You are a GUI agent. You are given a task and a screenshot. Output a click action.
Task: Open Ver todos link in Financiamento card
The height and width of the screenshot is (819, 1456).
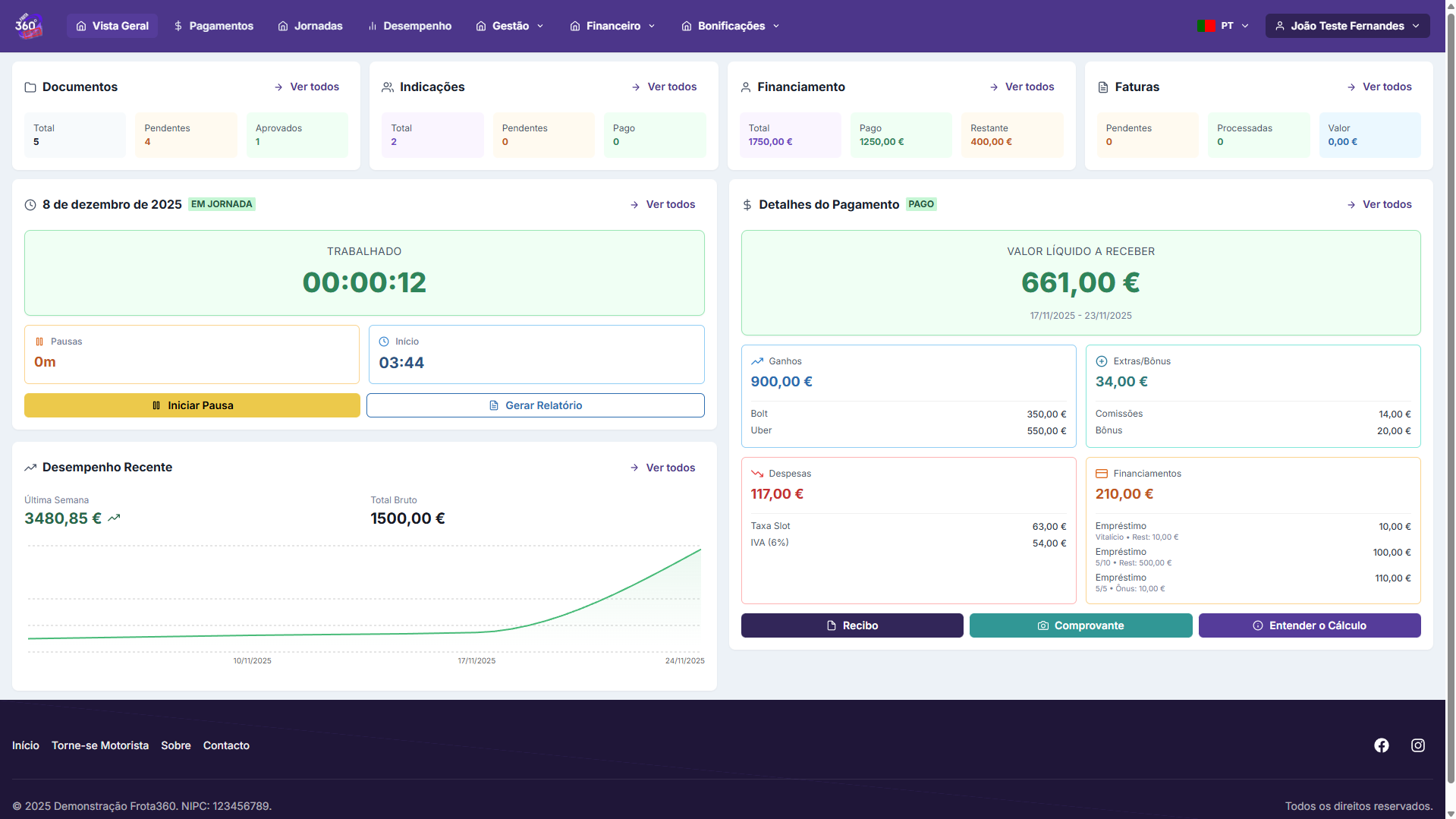coord(1022,87)
